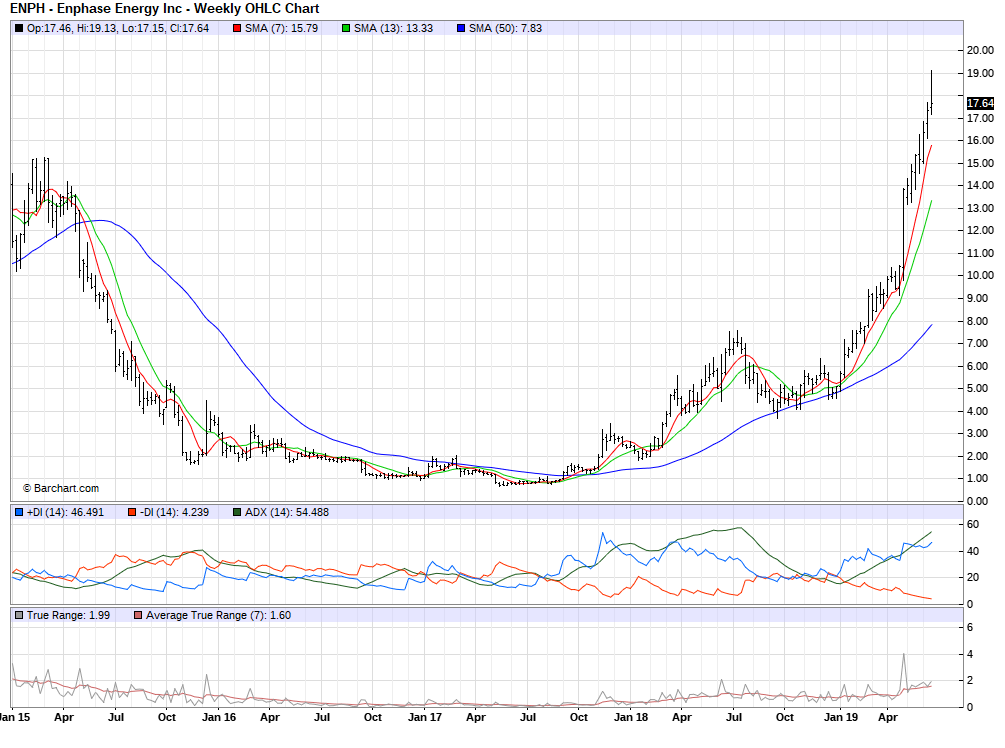Click the 1.00 price axis label

point(977,478)
